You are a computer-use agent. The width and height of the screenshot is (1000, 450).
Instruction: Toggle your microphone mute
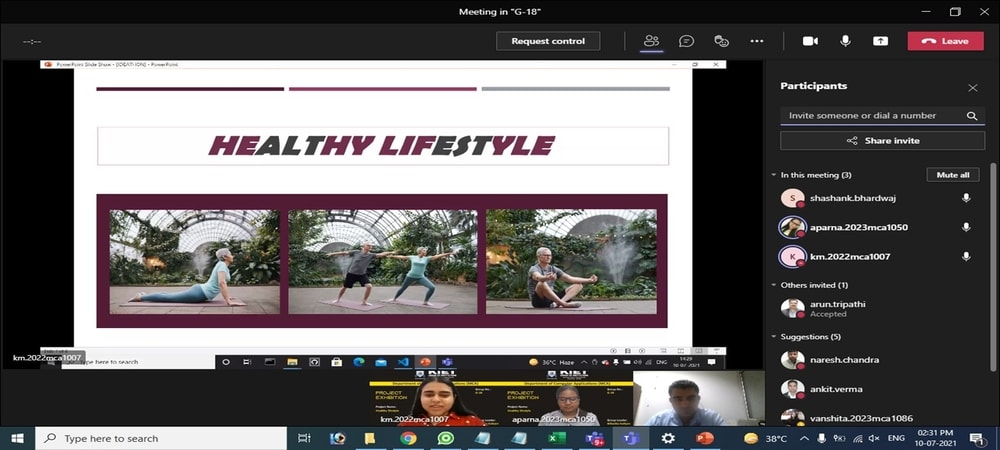pos(845,41)
